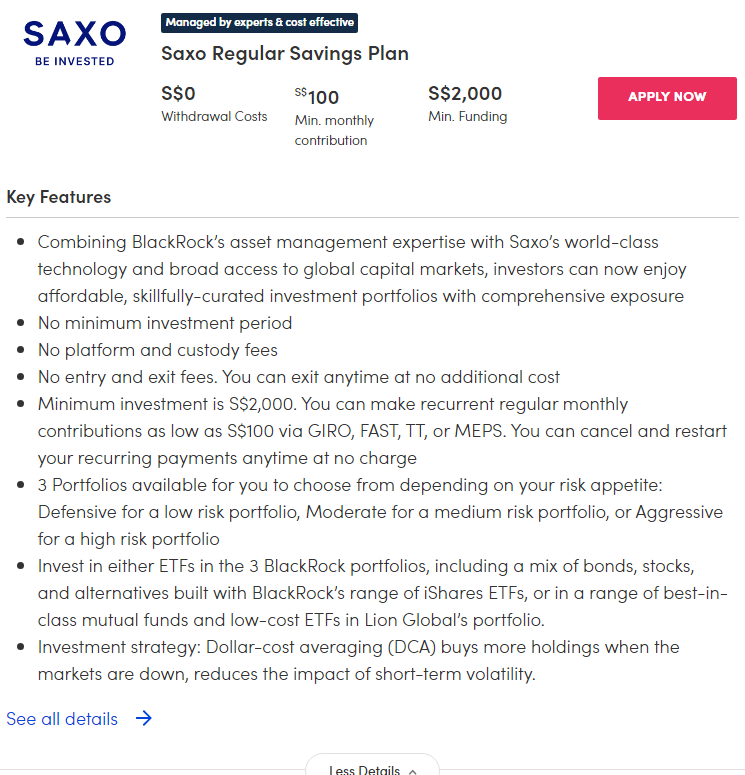Collapse using the chevron next to Less Details

click(413, 771)
